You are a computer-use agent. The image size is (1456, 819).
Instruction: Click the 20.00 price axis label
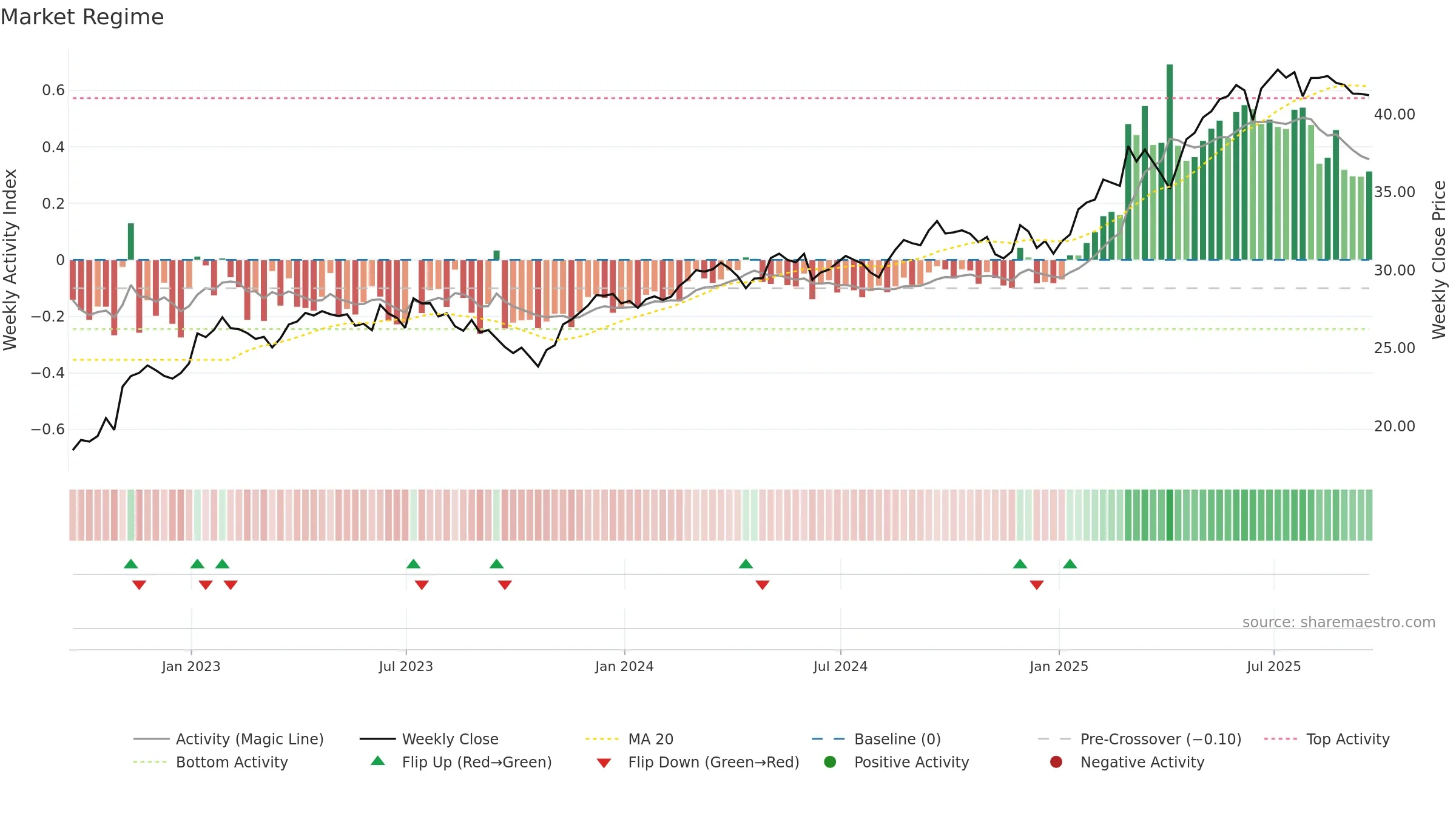[1394, 426]
